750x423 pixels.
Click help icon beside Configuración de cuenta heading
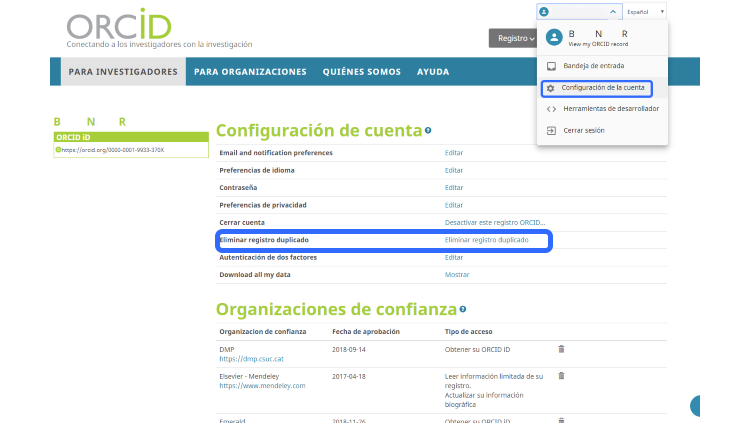coord(428,130)
